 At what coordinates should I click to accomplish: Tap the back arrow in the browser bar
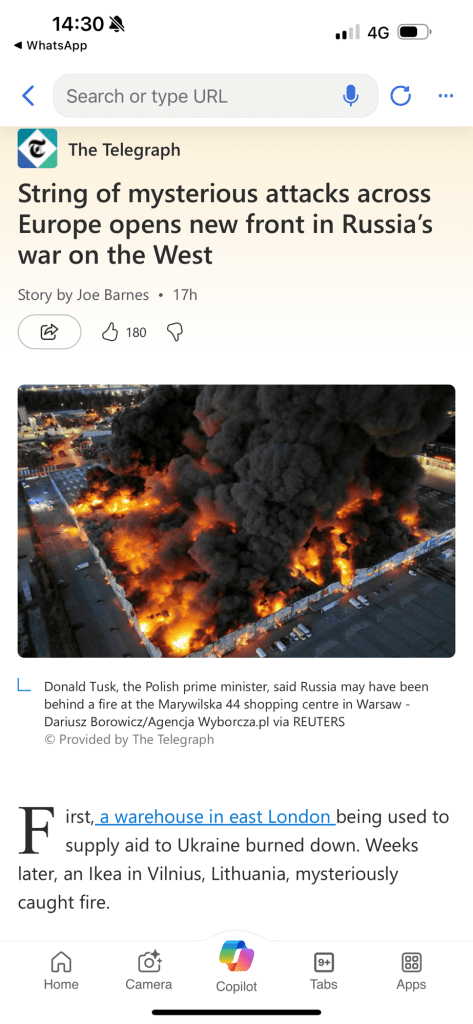[28, 96]
